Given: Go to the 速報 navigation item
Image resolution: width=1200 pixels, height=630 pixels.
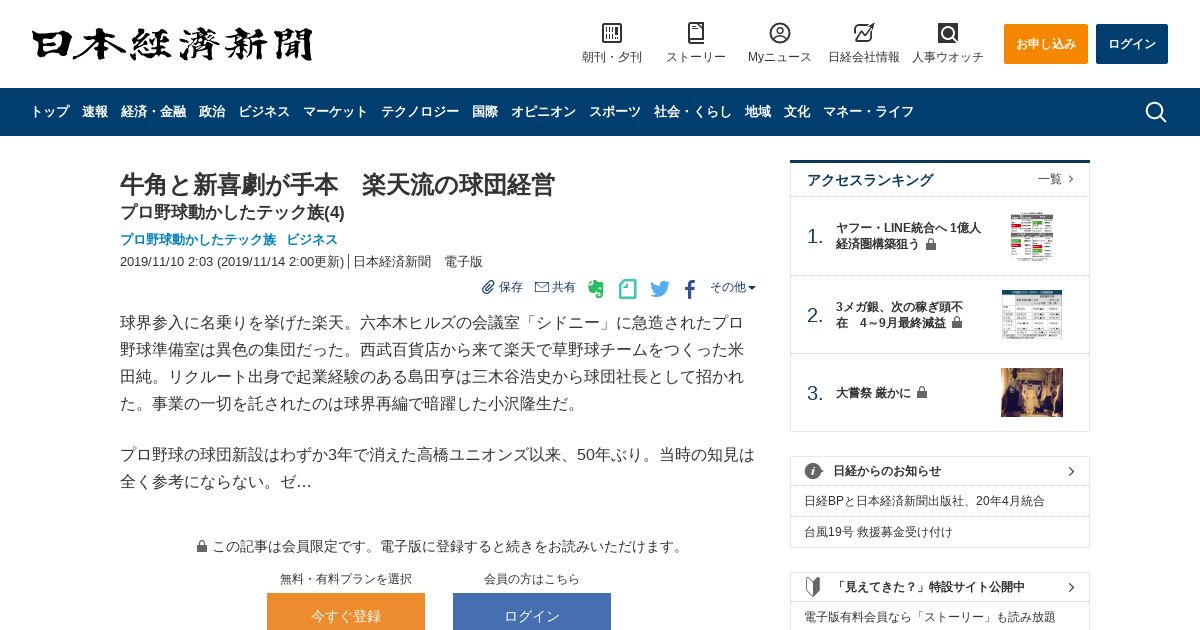Looking at the screenshot, I should coord(95,112).
